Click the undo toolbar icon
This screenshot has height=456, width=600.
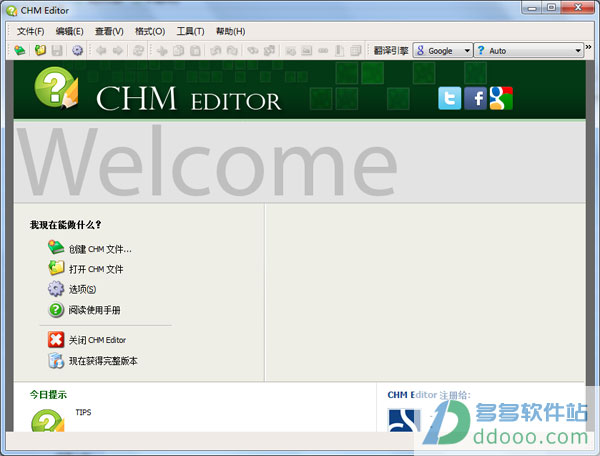coord(216,50)
